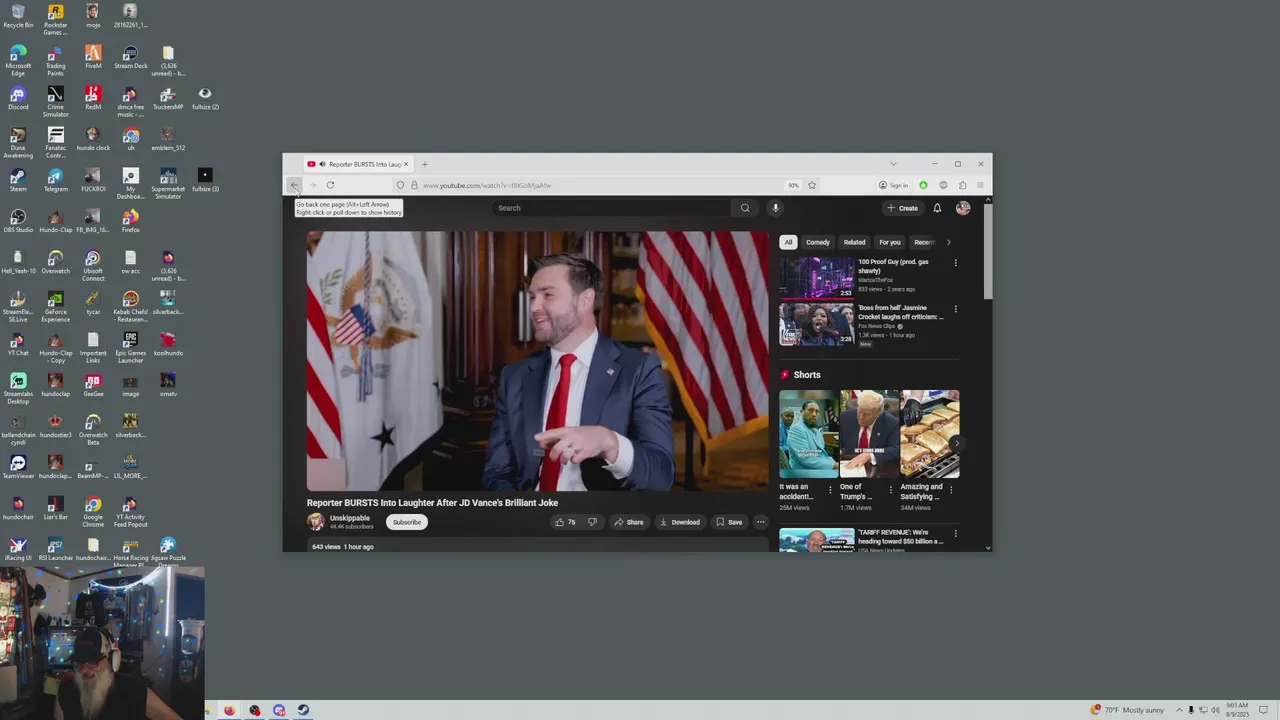Open options for Amazing and Satisfying short
The width and height of the screenshot is (1280, 720).
(x=951, y=490)
